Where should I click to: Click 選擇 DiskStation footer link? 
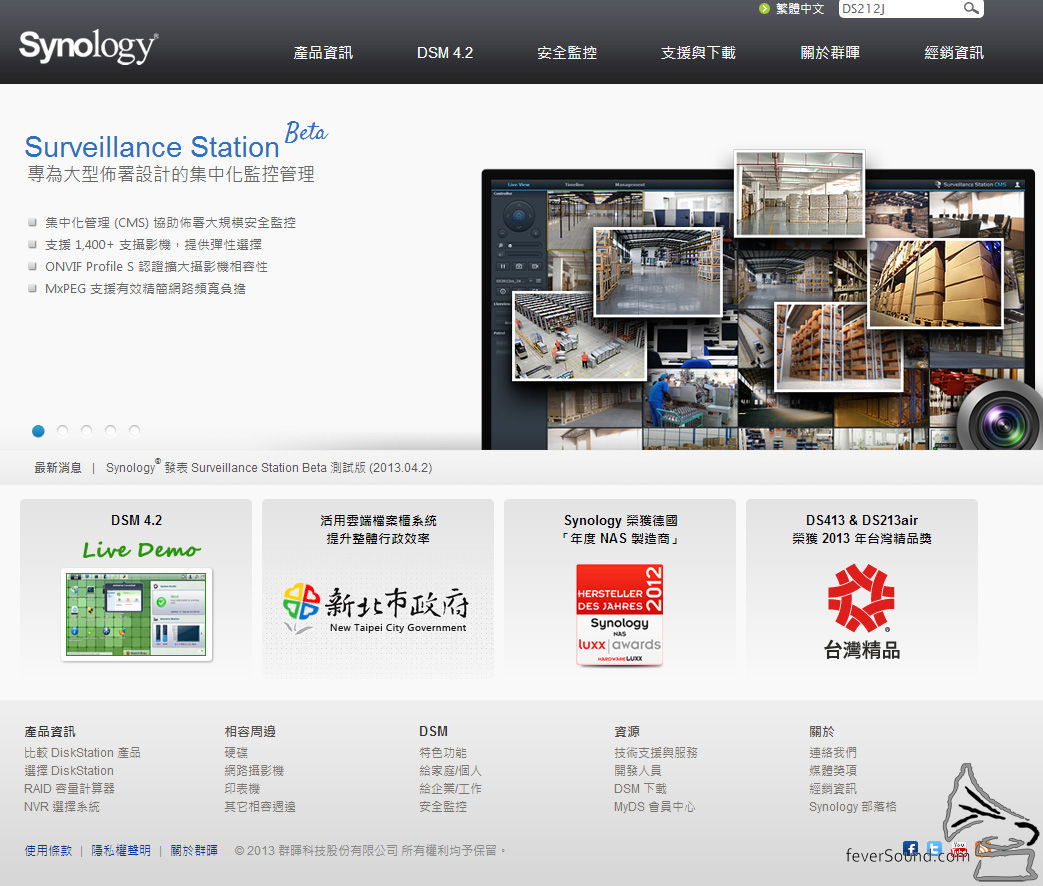[x=69, y=770]
